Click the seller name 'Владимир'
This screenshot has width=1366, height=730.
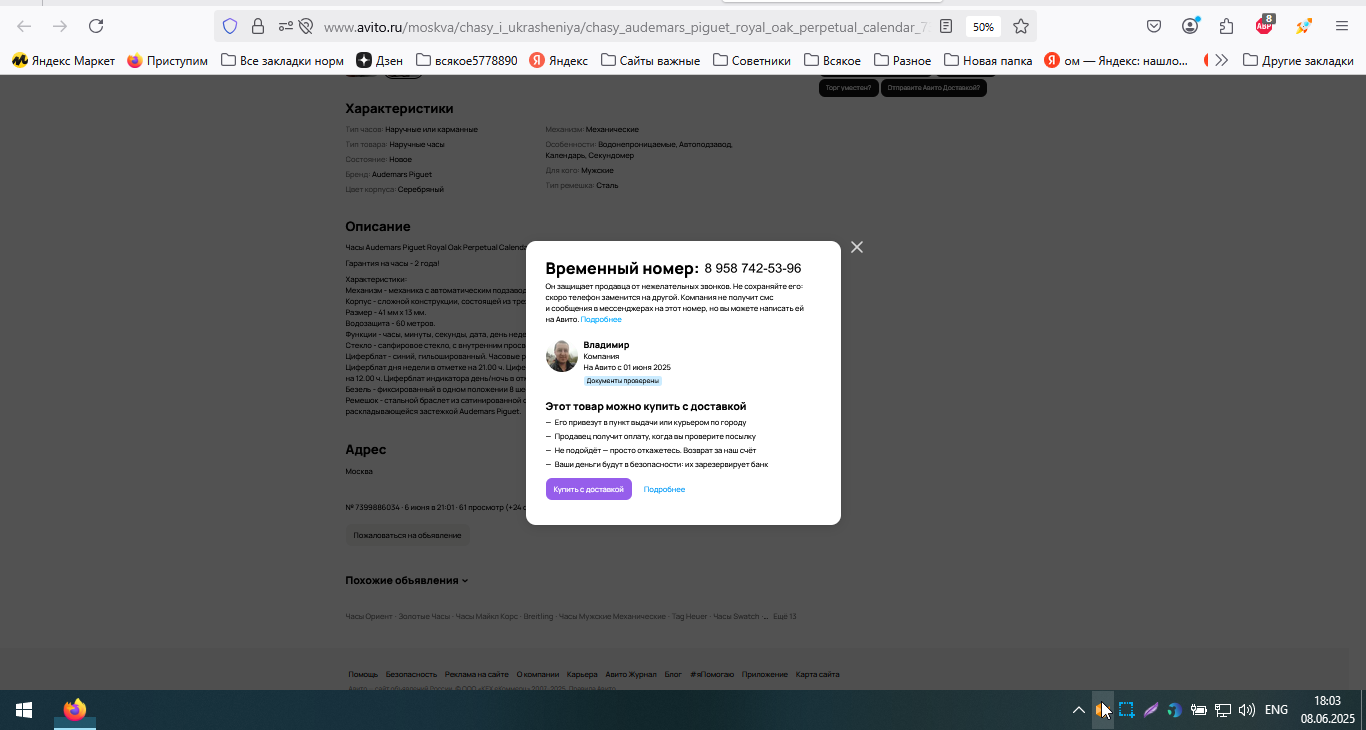point(606,345)
